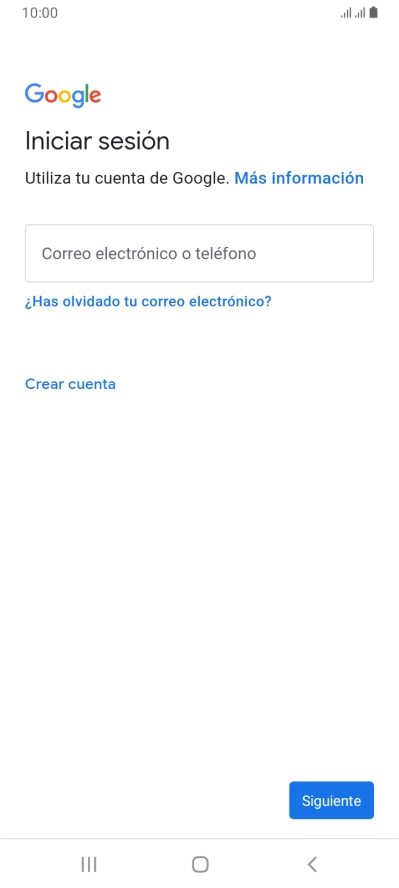
Task: Open recent apps with three-bar navigation icon
Action: point(89,864)
